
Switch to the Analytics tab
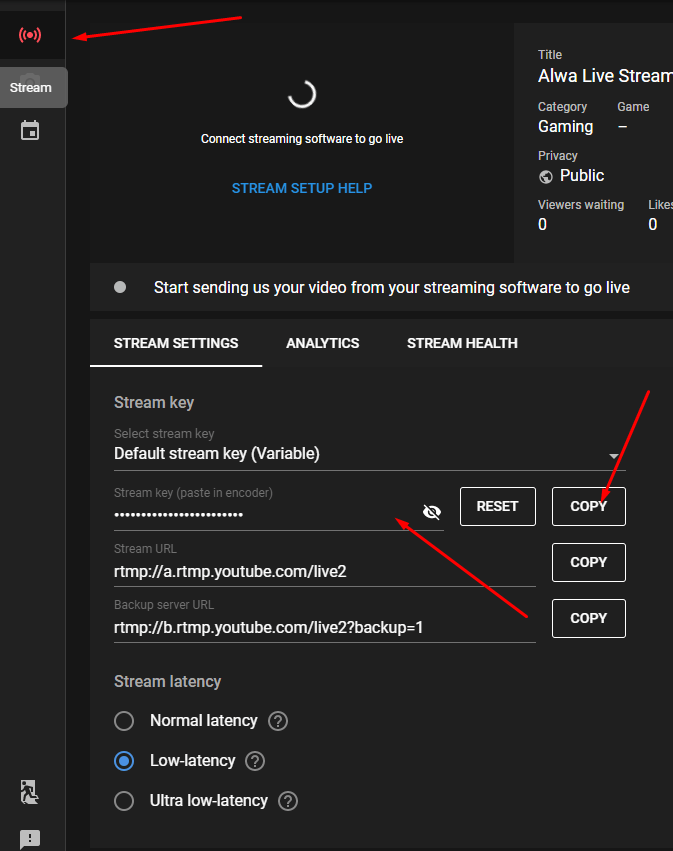[x=322, y=343]
